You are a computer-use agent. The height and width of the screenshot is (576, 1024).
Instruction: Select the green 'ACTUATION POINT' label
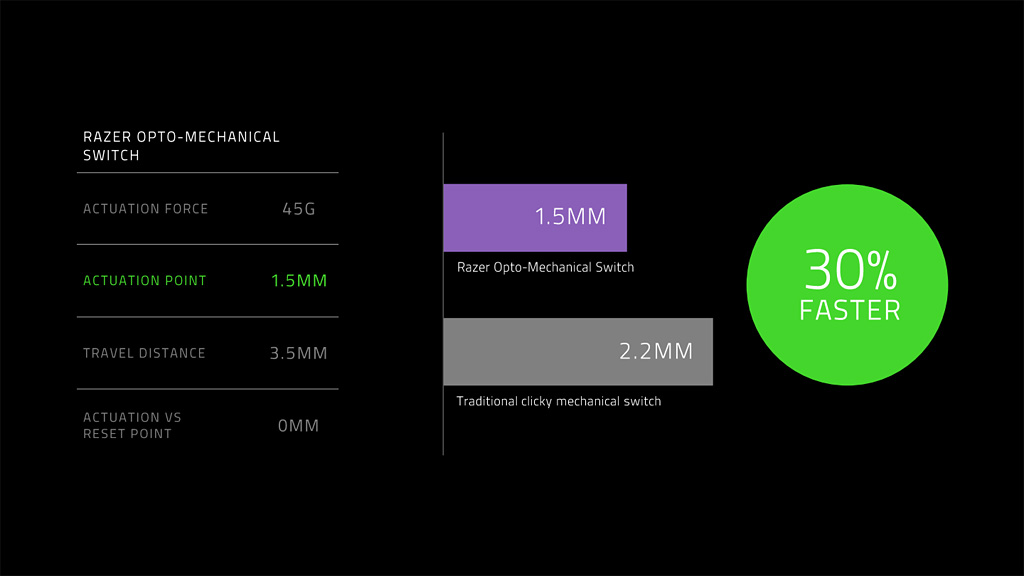click(x=144, y=281)
